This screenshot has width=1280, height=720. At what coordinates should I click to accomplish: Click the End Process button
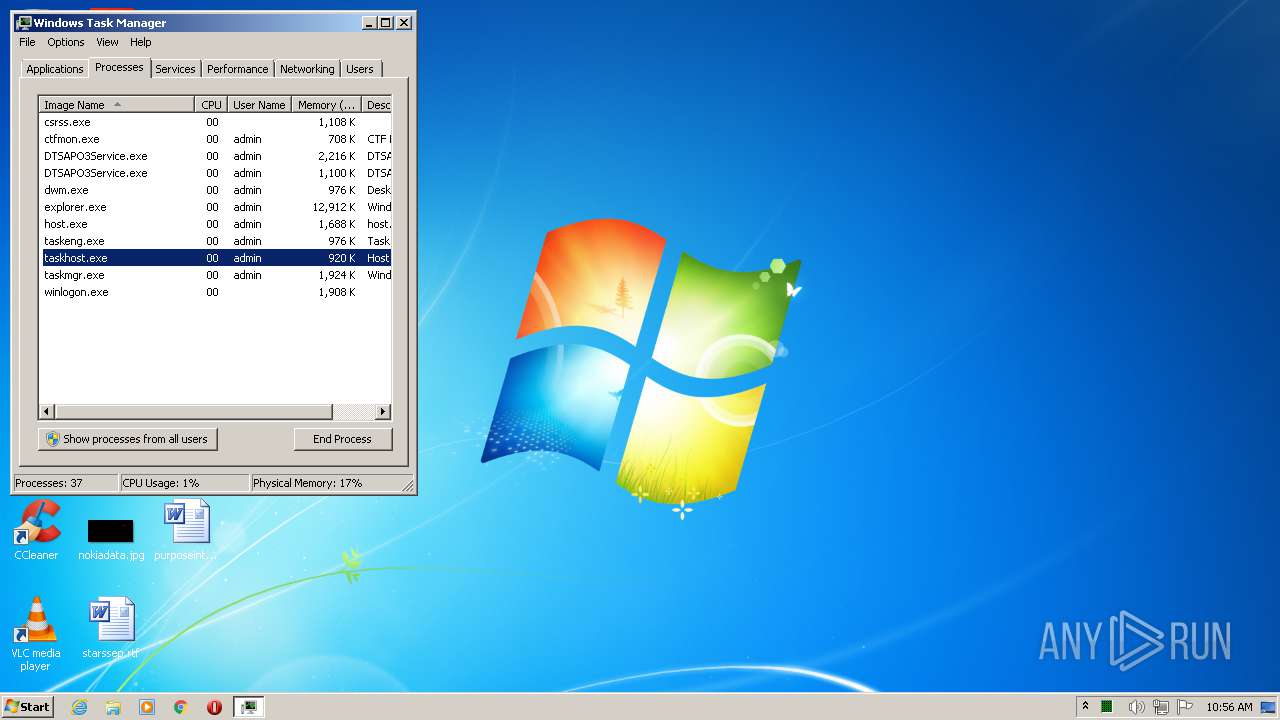343,439
